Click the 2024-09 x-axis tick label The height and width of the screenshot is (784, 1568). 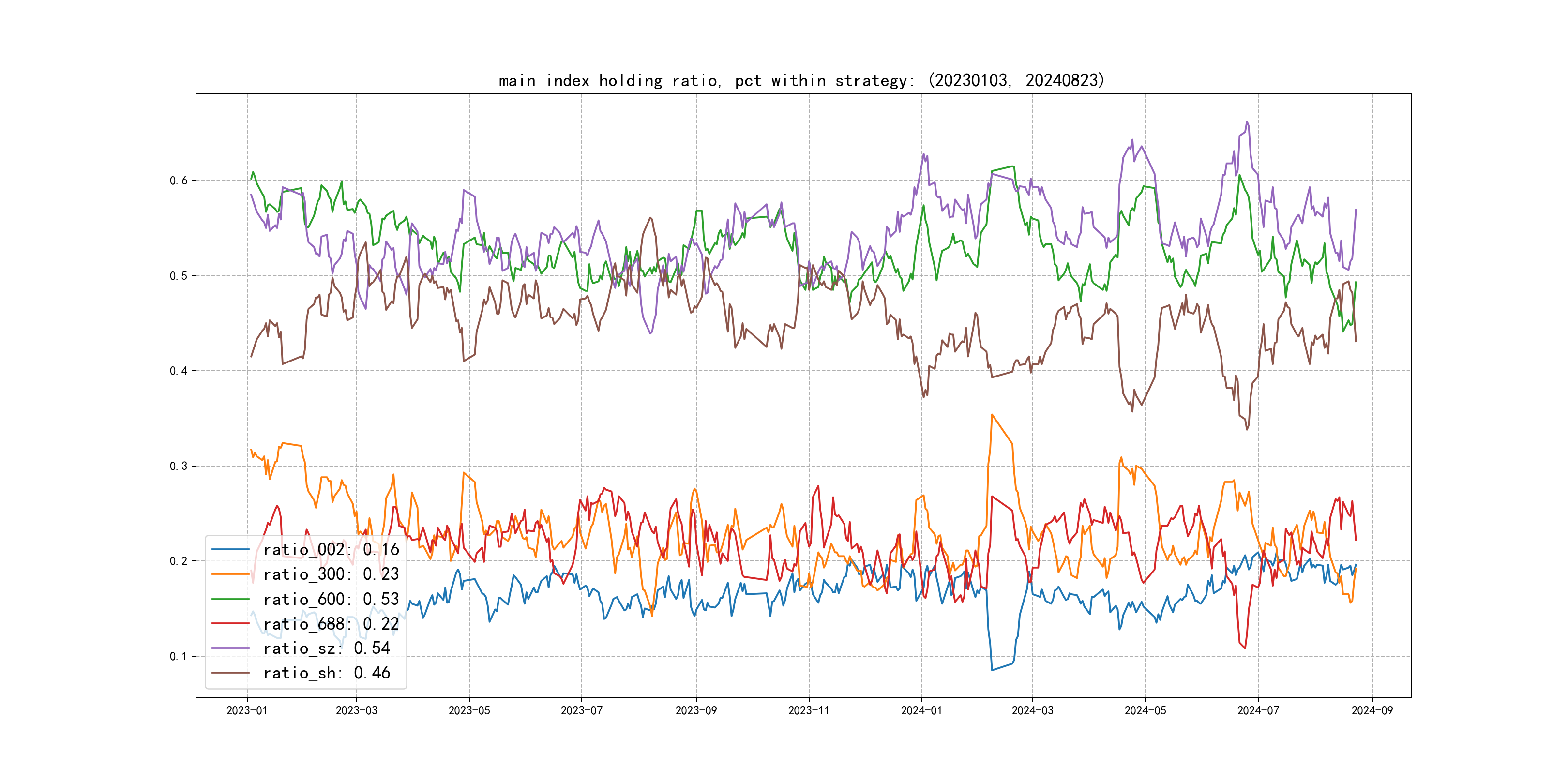click(x=1372, y=710)
